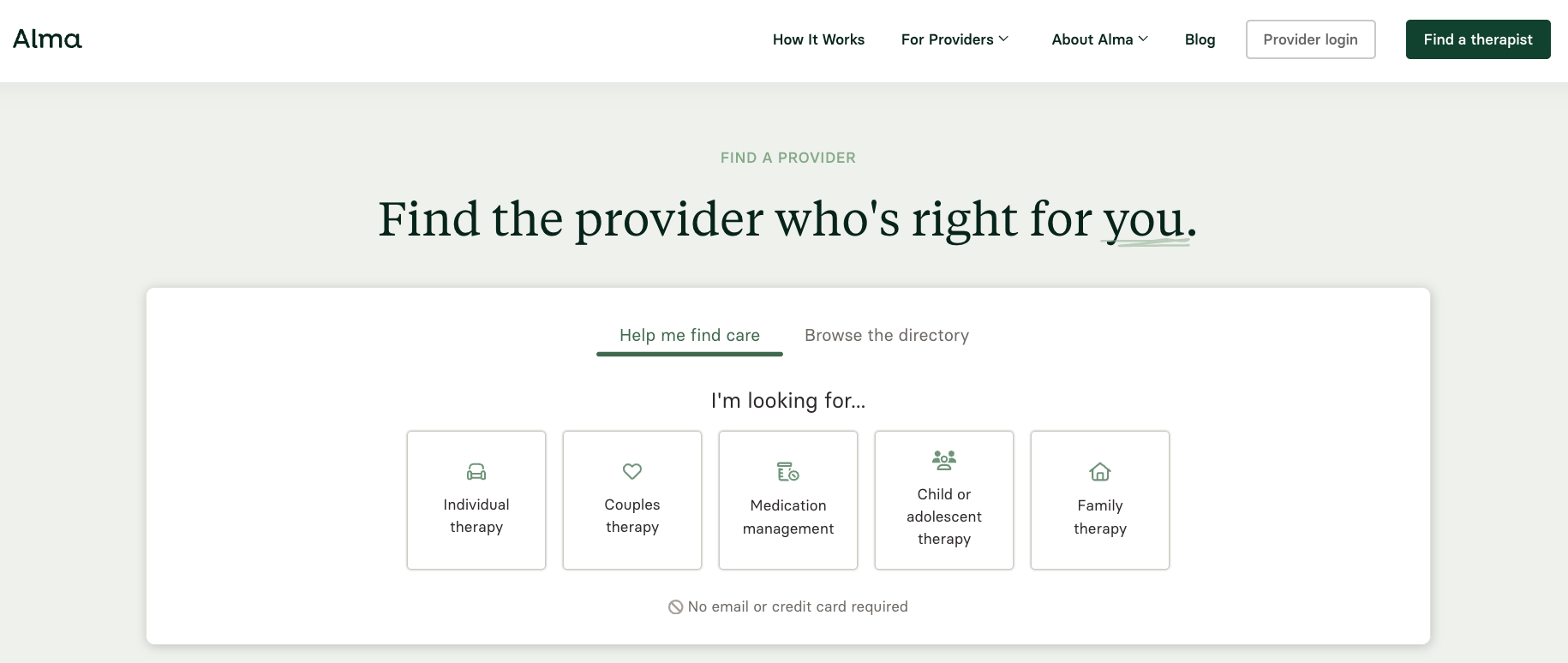1568x663 pixels.
Task: Click the Find a therapist button
Action: [1477, 39]
